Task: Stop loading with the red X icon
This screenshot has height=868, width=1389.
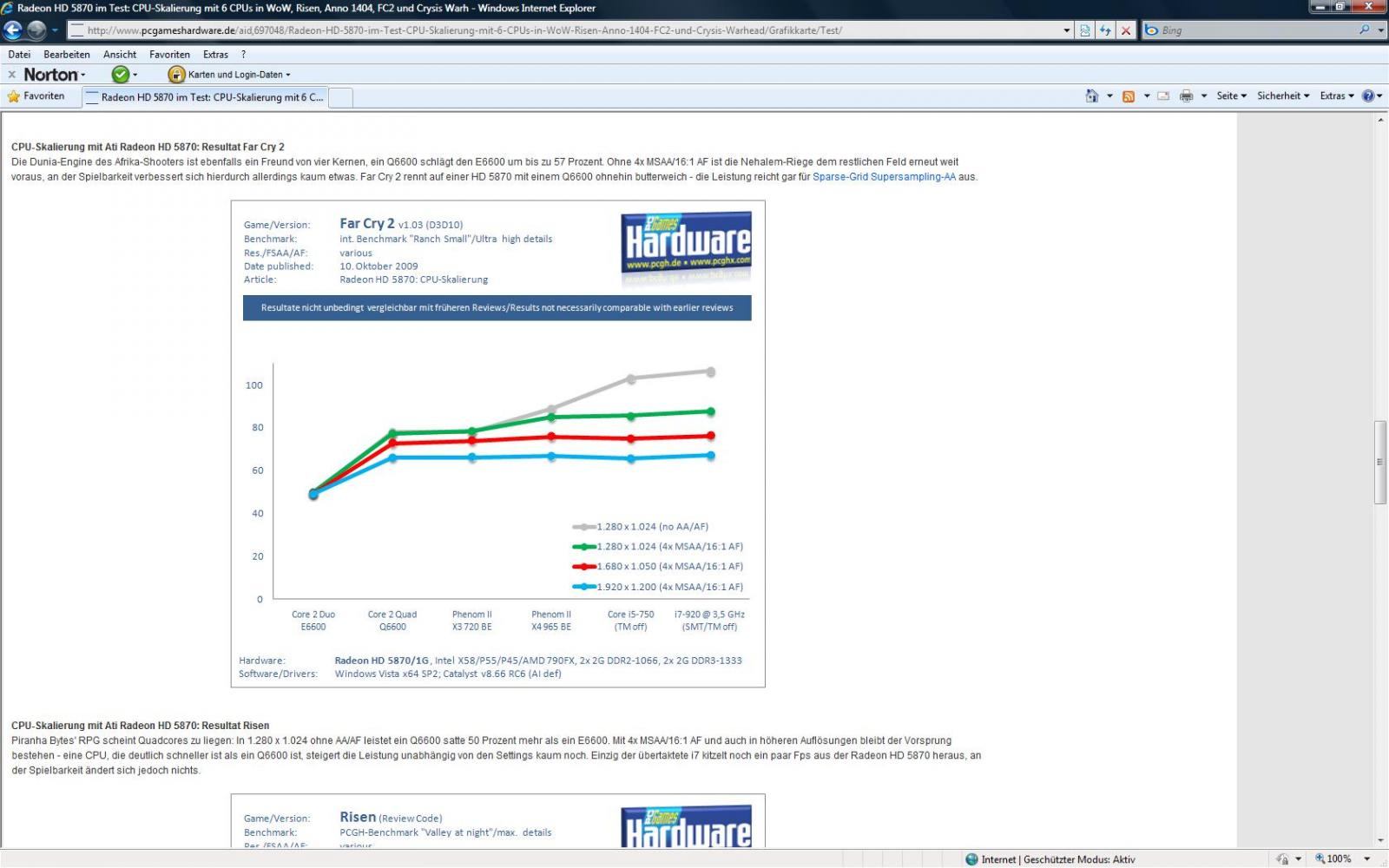Action: click(1126, 30)
